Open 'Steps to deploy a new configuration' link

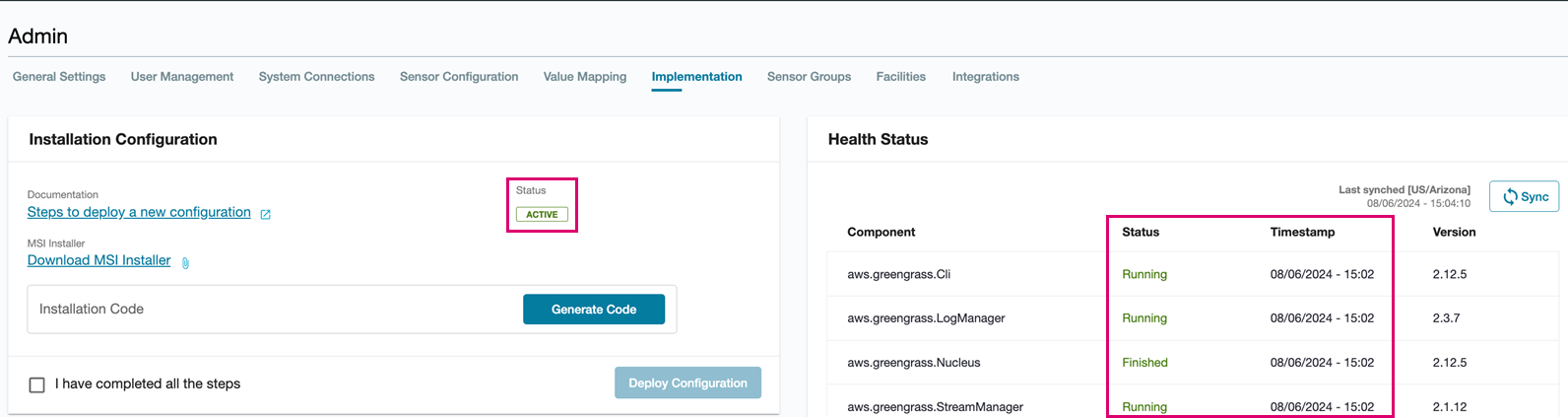[139, 212]
